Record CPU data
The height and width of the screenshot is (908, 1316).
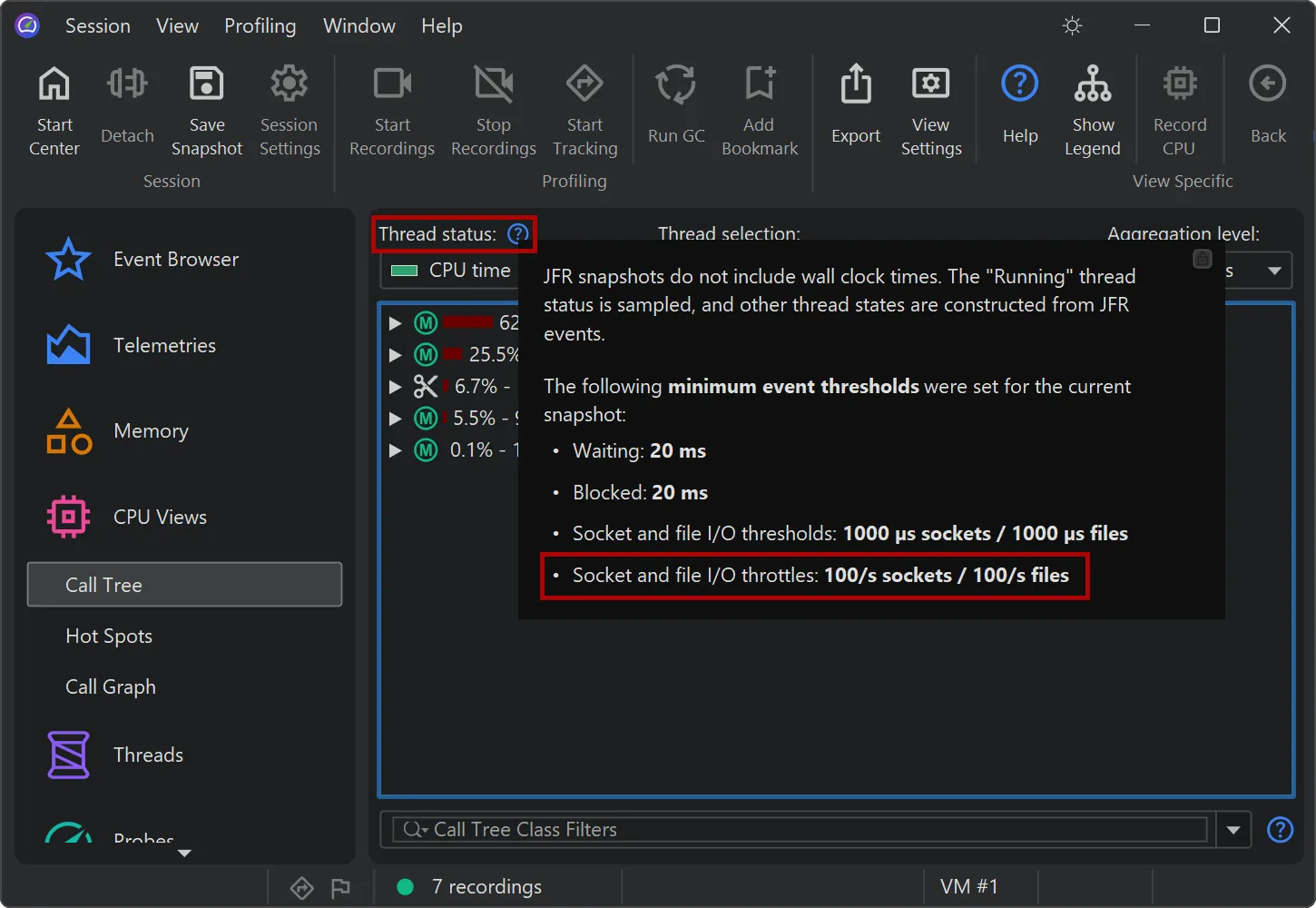1179,107
